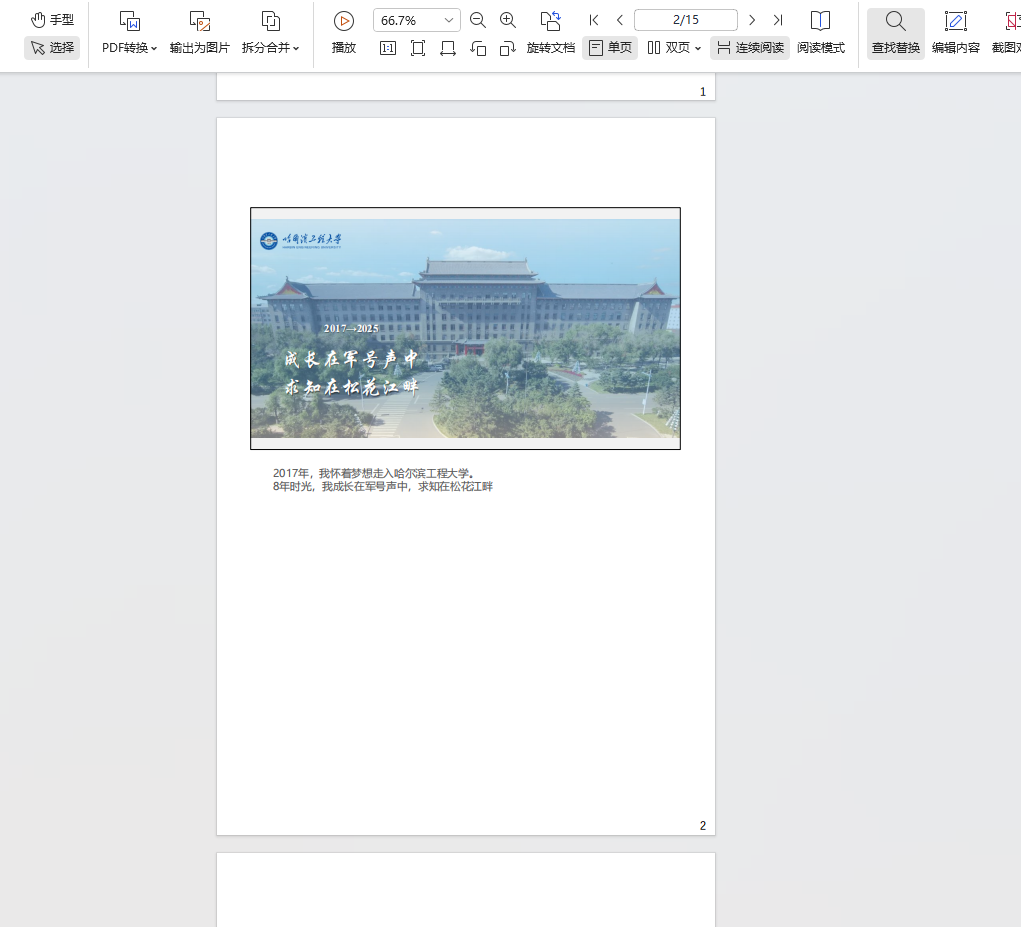Click the slide title '成长在军号声中'
This screenshot has width=1021, height=927.
pyautogui.click(x=351, y=359)
